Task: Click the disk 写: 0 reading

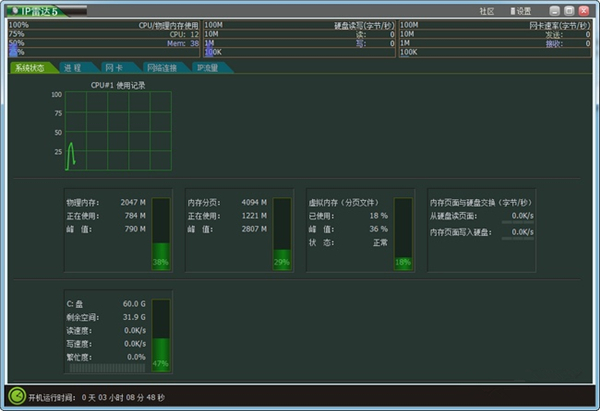Action: (x=375, y=44)
